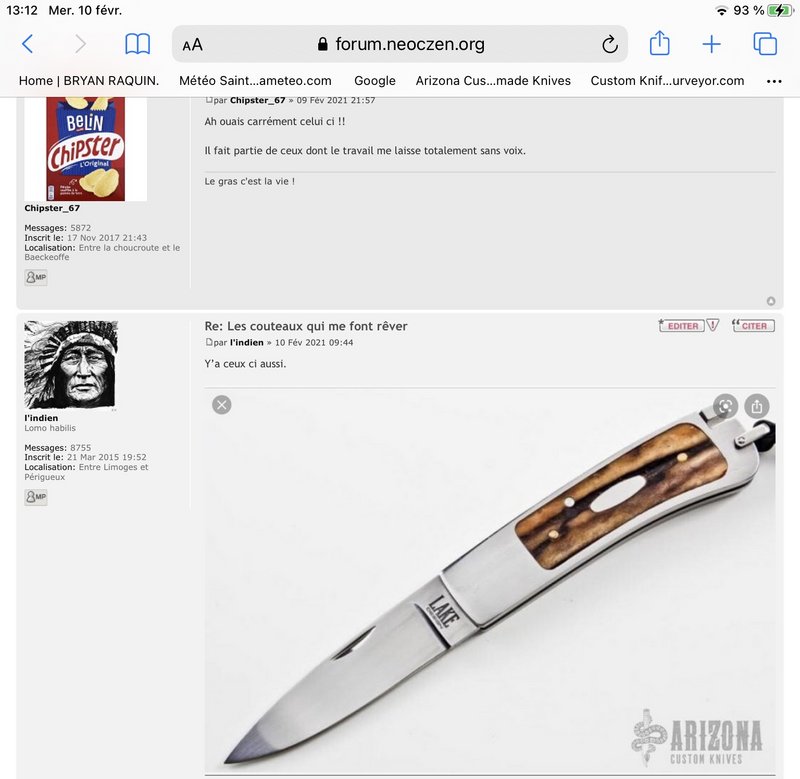The height and width of the screenshot is (779, 800).
Task: Open the Arizona Cus...made Knives bookmark
Action: (493, 81)
